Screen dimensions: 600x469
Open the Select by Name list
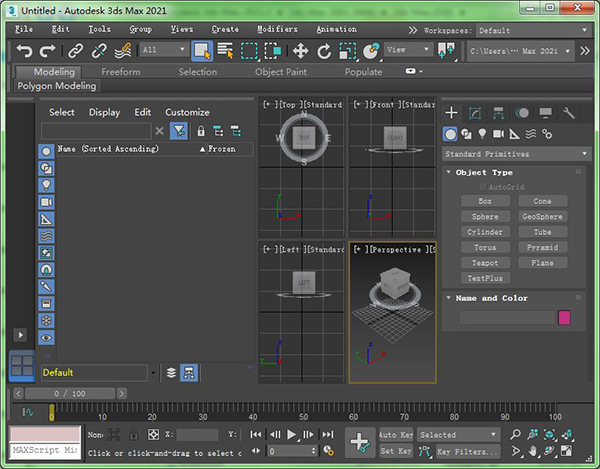[225, 50]
